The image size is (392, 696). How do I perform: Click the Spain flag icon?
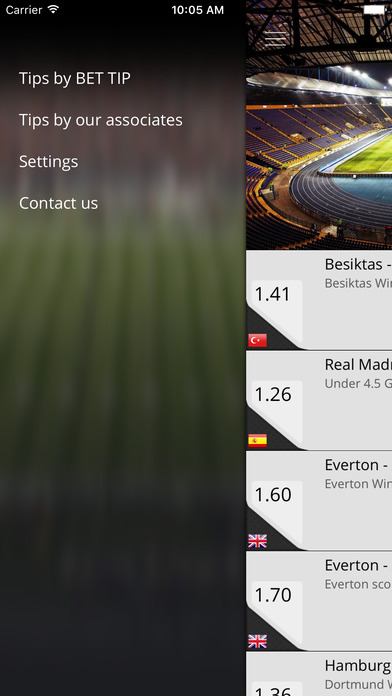point(257,440)
